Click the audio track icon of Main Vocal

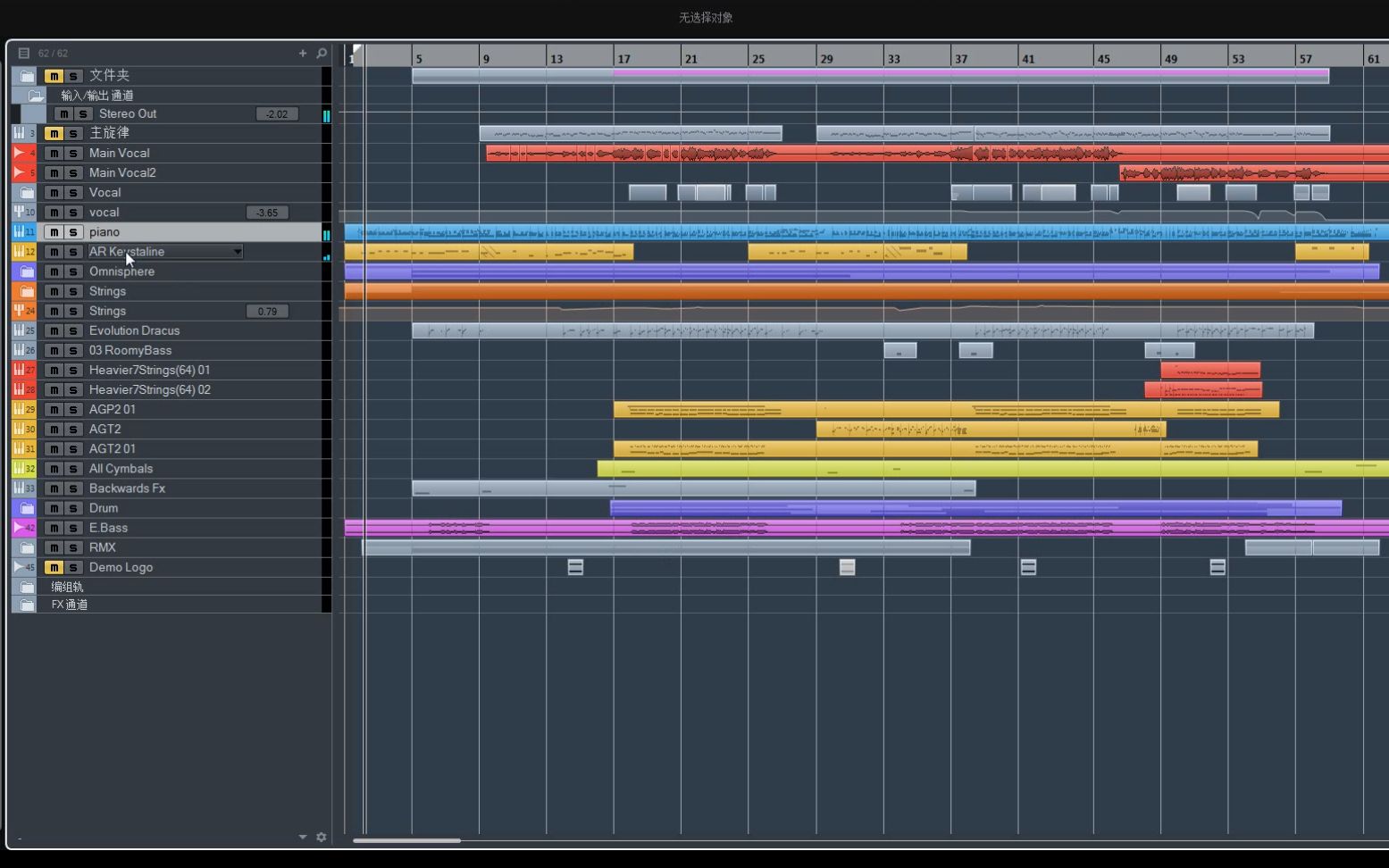click(19, 153)
